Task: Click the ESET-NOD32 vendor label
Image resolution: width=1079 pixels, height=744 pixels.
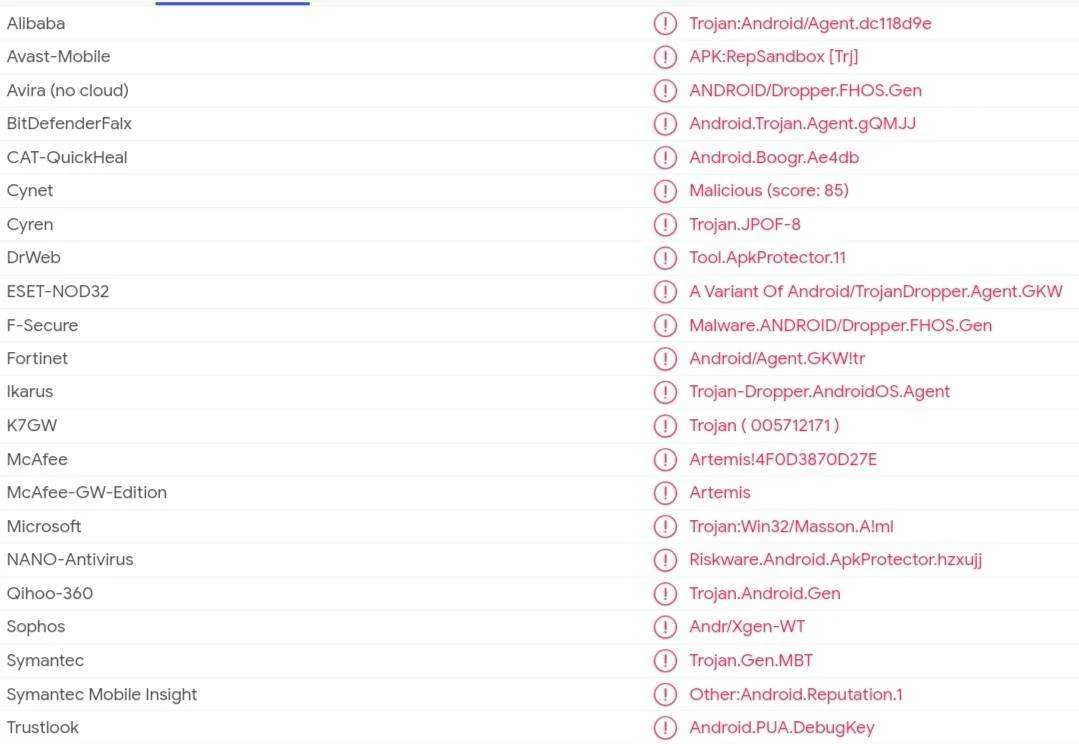Action: [x=58, y=292]
